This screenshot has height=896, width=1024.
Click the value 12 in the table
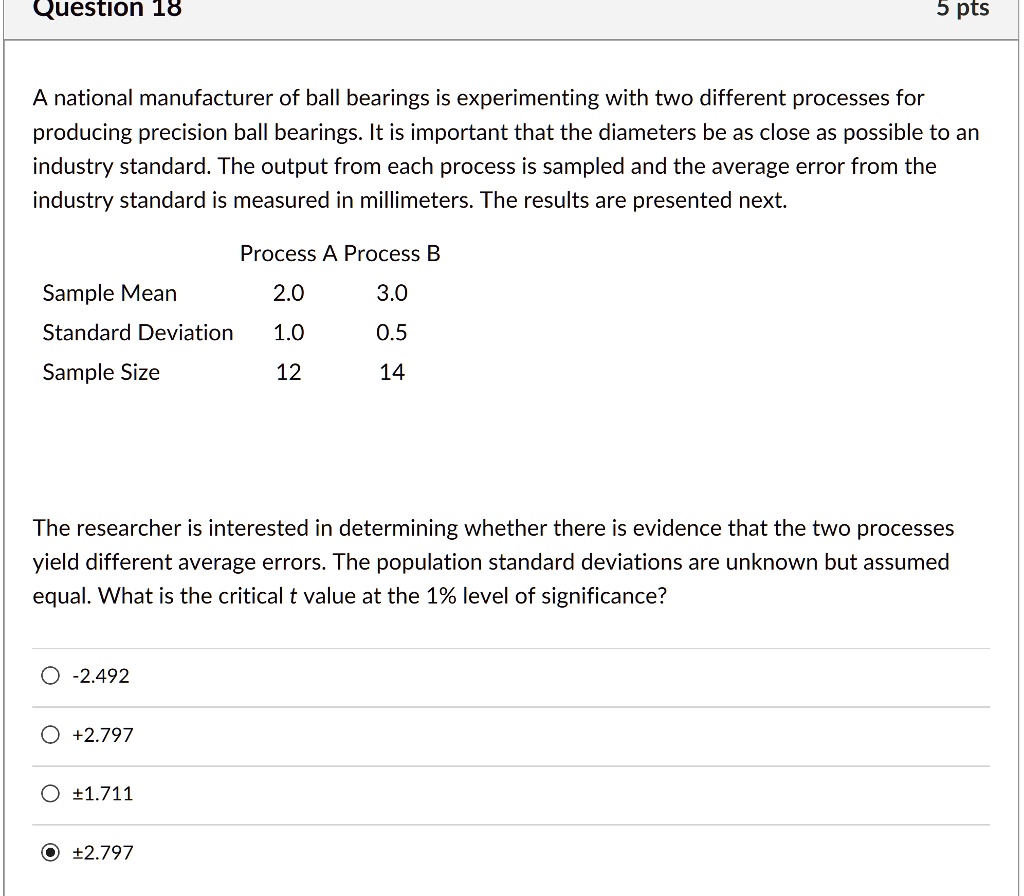point(289,372)
